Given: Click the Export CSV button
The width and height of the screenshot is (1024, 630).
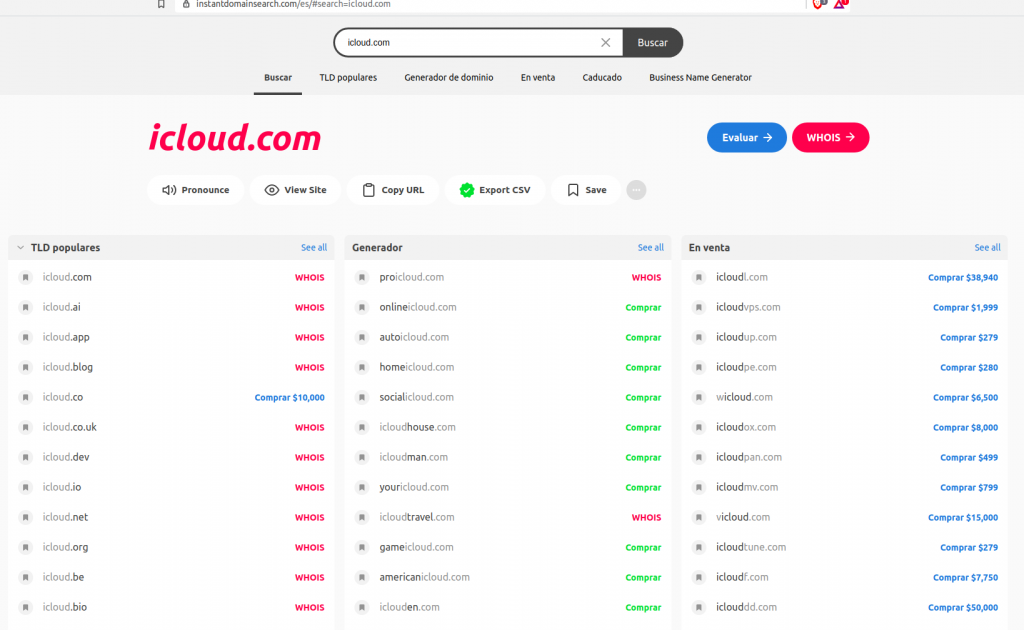Looking at the screenshot, I should click(x=495, y=190).
